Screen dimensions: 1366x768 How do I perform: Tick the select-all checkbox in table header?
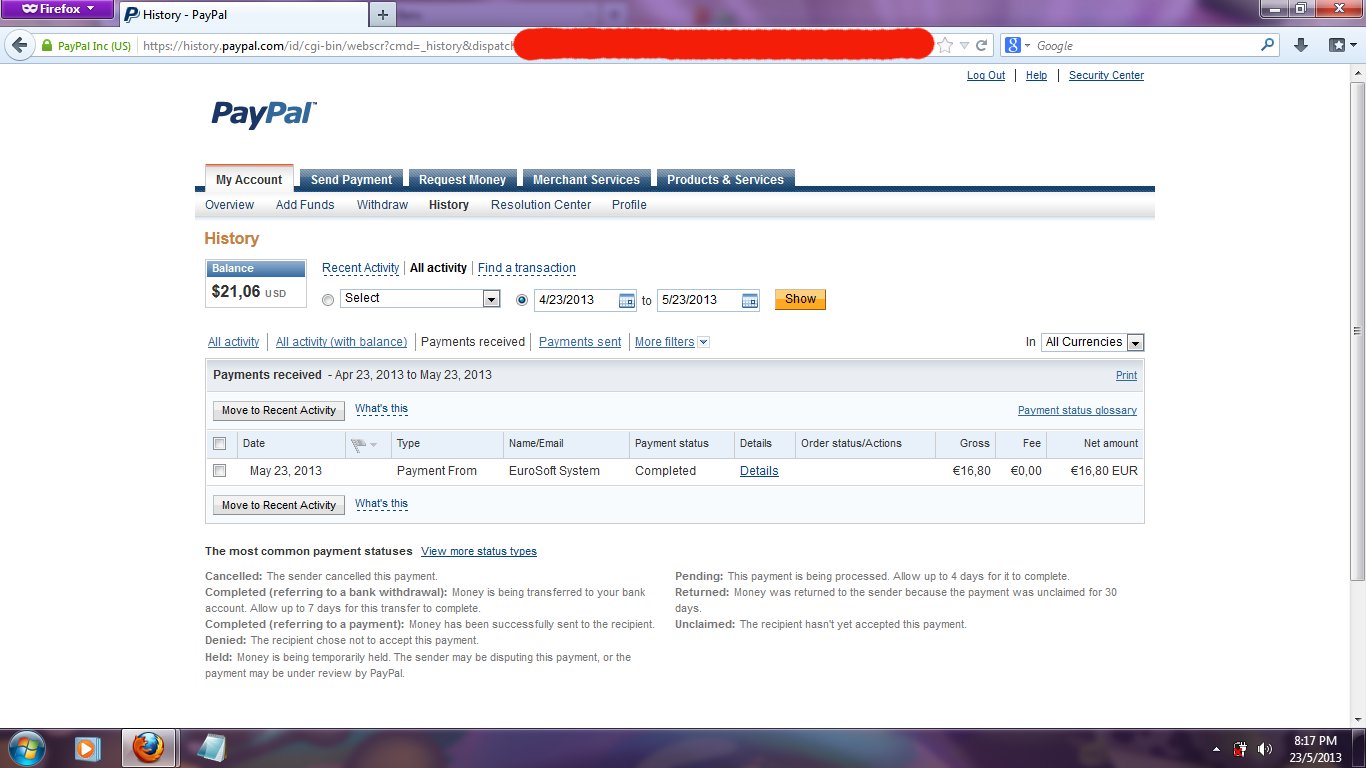(x=220, y=443)
